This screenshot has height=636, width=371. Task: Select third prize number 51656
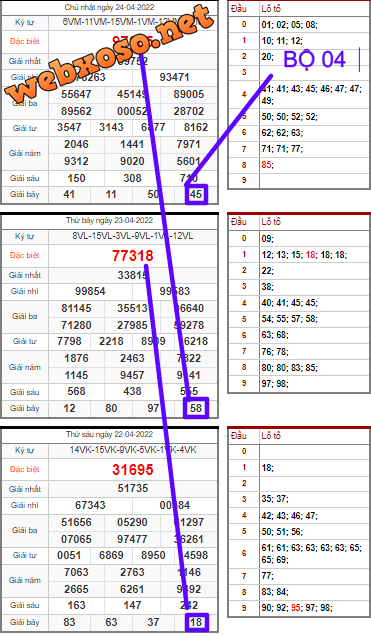click(x=76, y=522)
